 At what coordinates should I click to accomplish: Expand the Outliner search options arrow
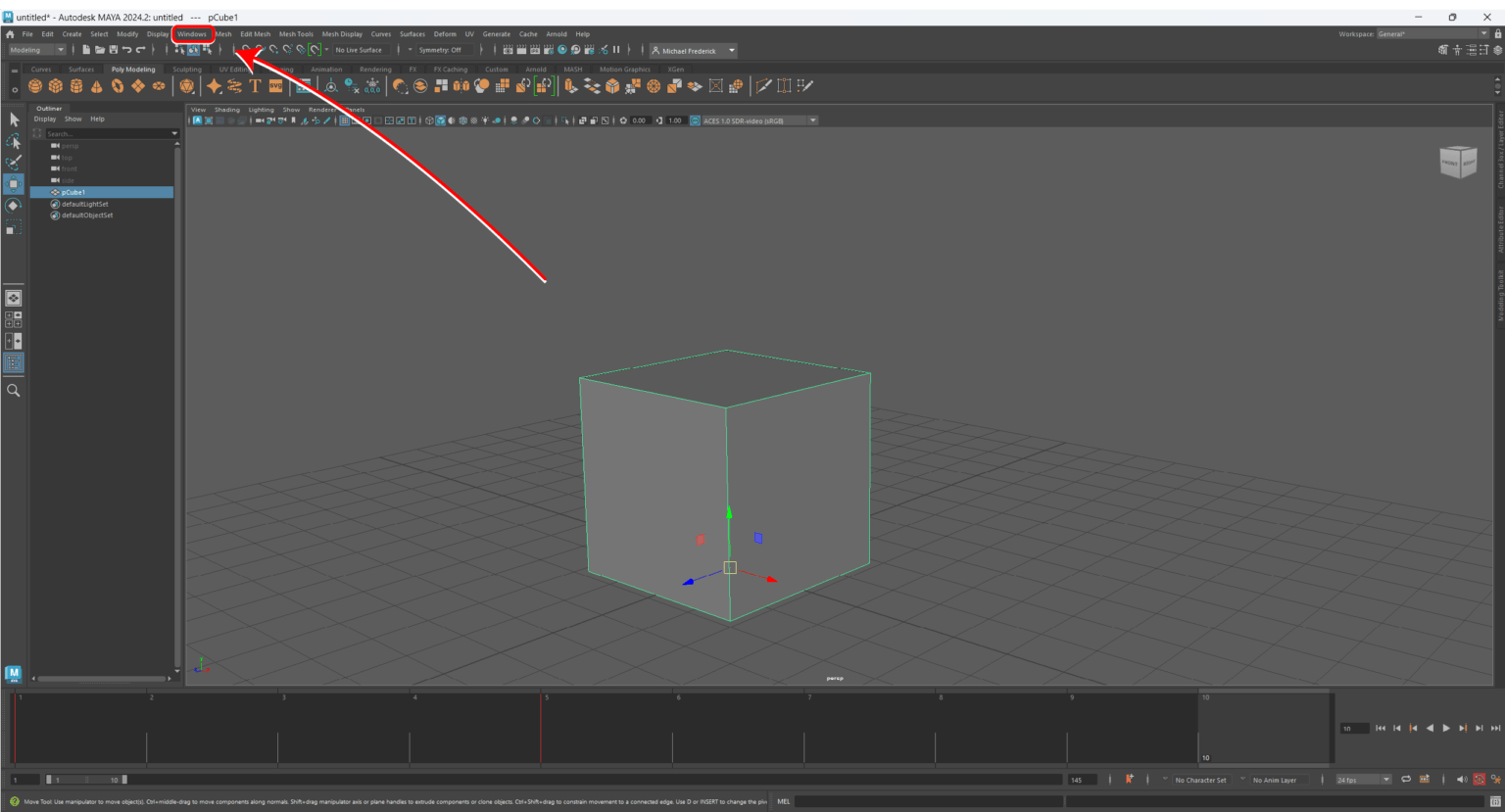pos(174,133)
